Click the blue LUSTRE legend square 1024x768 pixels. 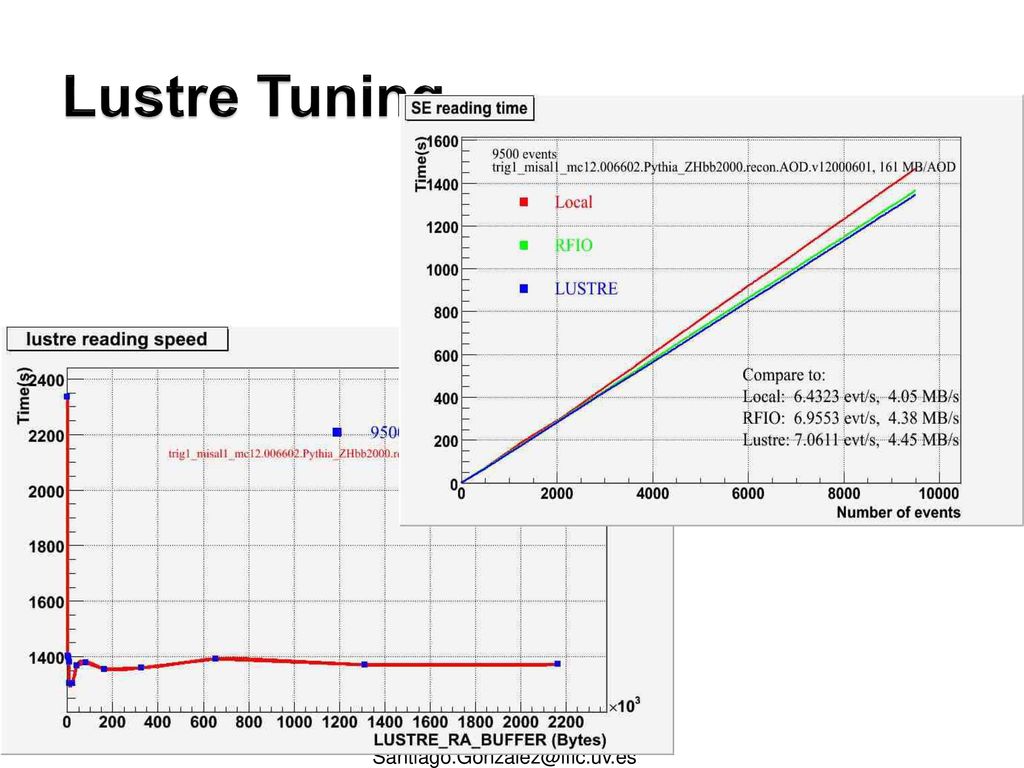pos(524,289)
